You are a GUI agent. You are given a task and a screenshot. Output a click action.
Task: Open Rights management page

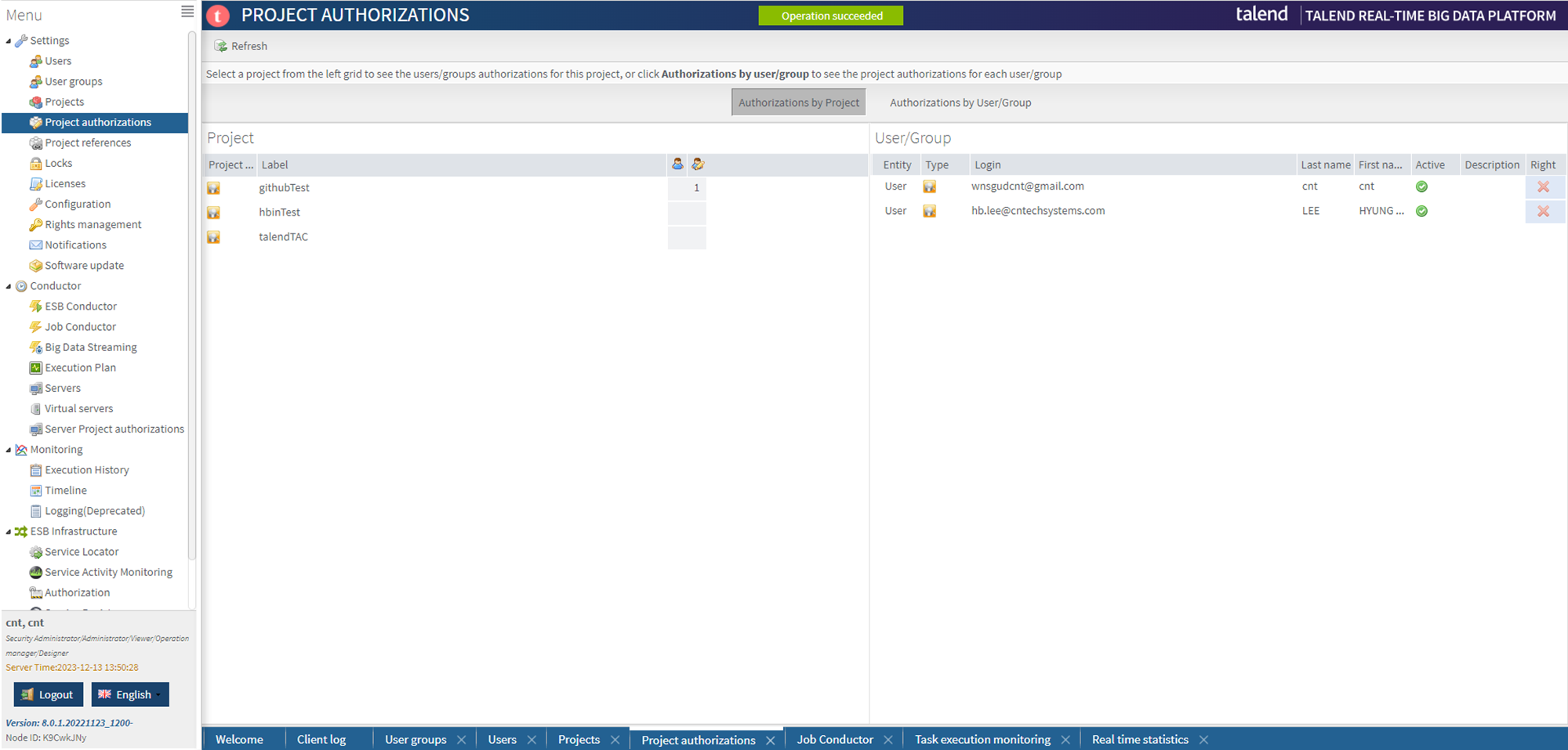(x=93, y=224)
